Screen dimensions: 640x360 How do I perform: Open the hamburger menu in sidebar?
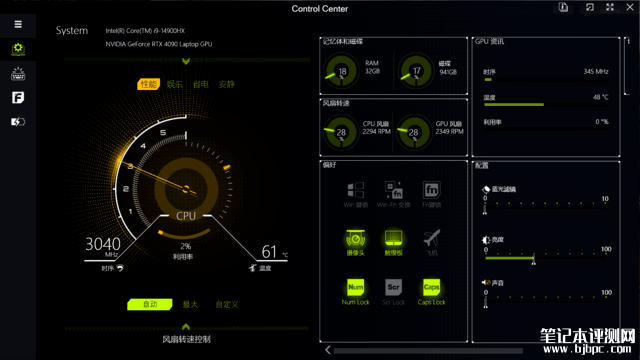(x=18, y=24)
